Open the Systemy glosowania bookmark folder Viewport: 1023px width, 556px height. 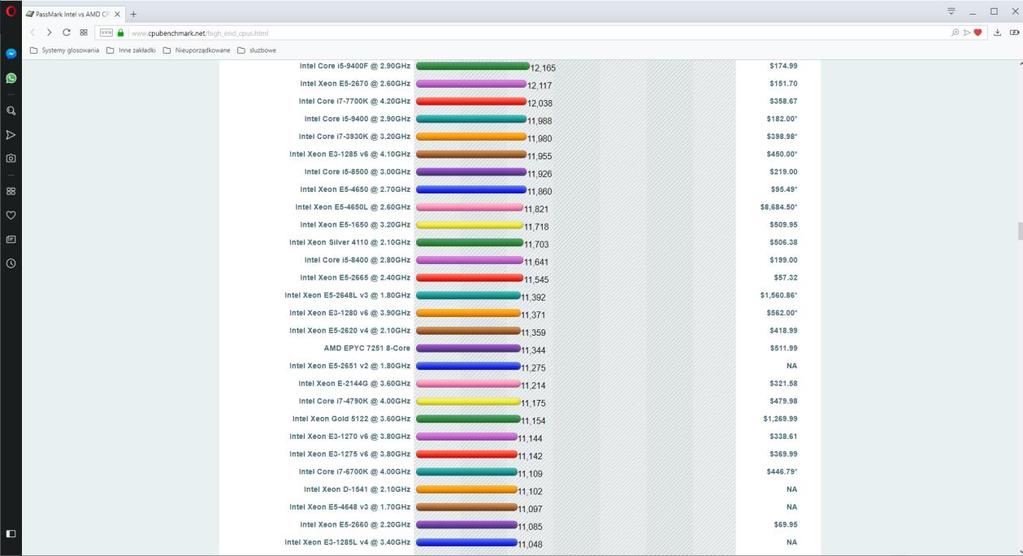65,50
